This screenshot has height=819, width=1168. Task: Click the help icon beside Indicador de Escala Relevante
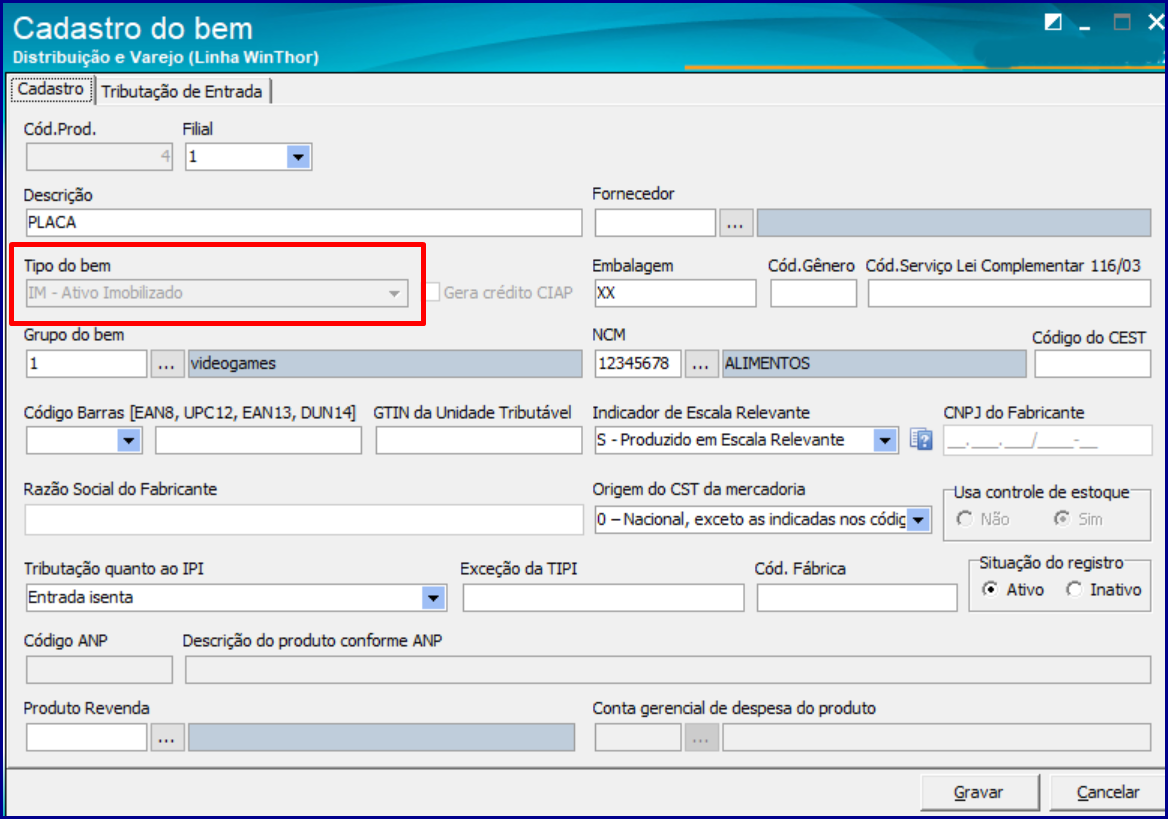[921, 440]
